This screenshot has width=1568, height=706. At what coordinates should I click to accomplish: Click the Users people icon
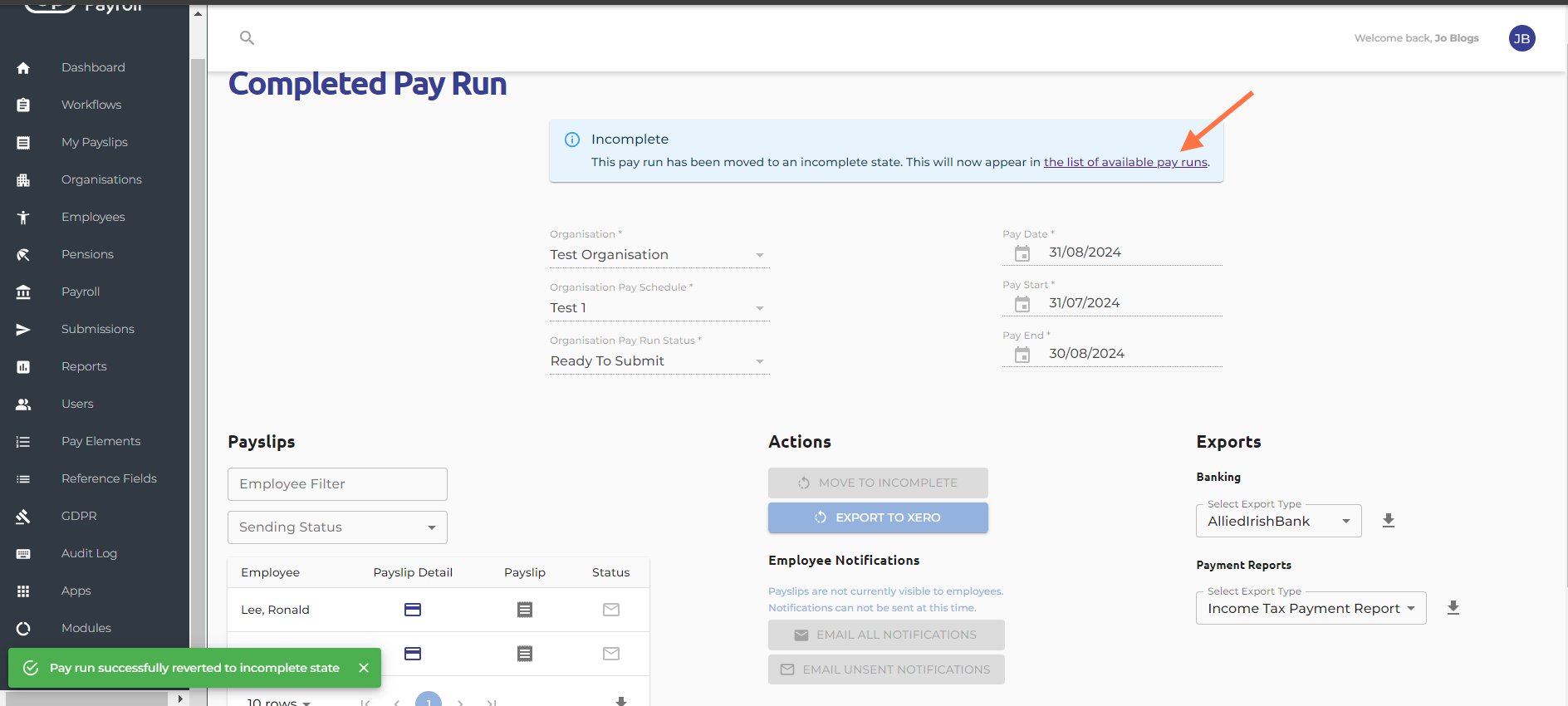(x=23, y=404)
